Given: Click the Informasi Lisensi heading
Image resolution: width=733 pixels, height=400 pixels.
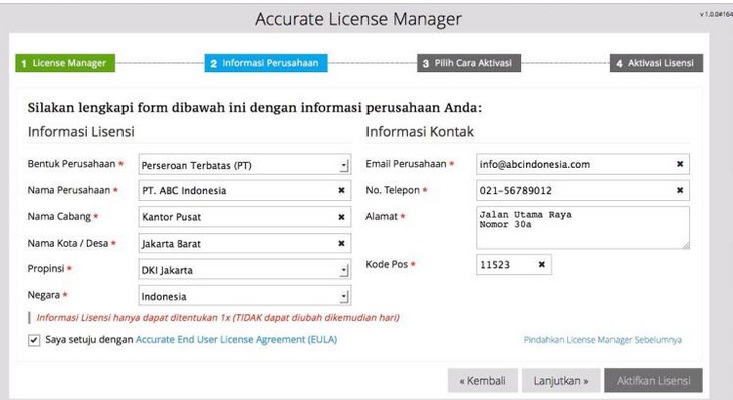Looking at the screenshot, I should point(81,132).
